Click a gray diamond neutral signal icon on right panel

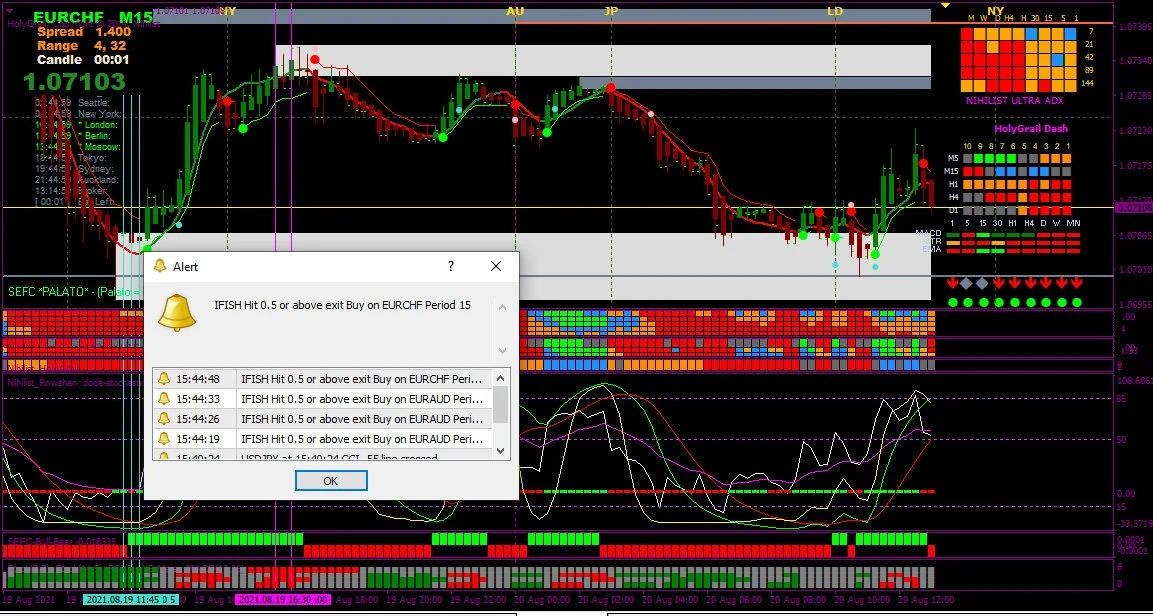(x=966, y=283)
